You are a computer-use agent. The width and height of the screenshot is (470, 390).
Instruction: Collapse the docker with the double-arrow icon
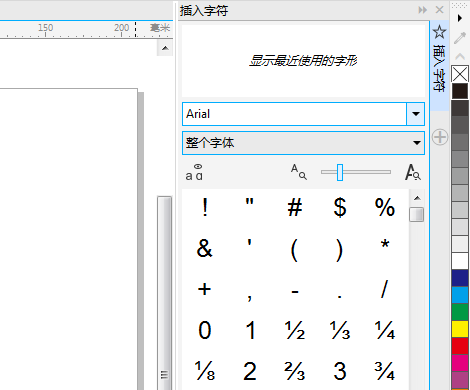click(x=422, y=10)
